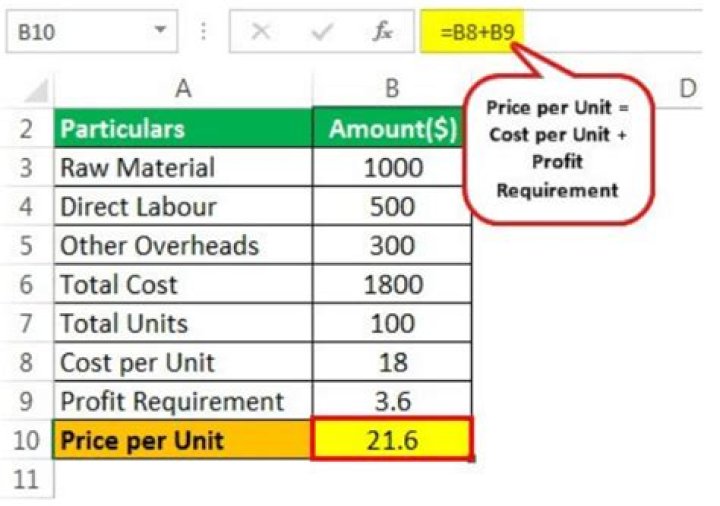Click the Amount($) header cell
720x506 pixels.
click(x=391, y=129)
